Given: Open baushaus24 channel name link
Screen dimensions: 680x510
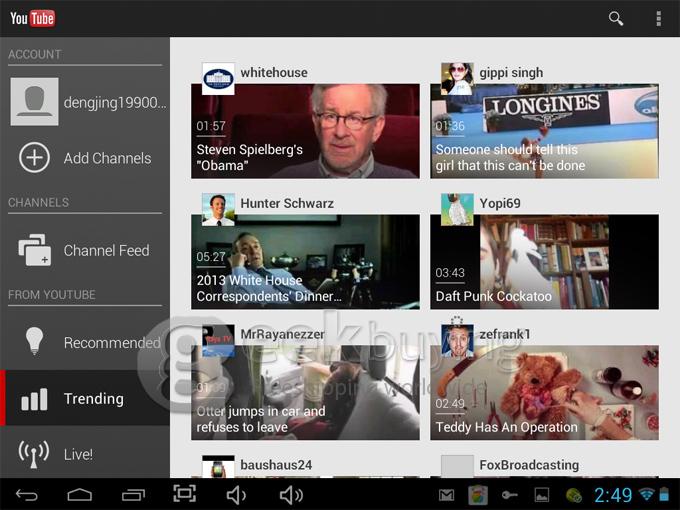Looking at the screenshot, I should pos(276,465).
